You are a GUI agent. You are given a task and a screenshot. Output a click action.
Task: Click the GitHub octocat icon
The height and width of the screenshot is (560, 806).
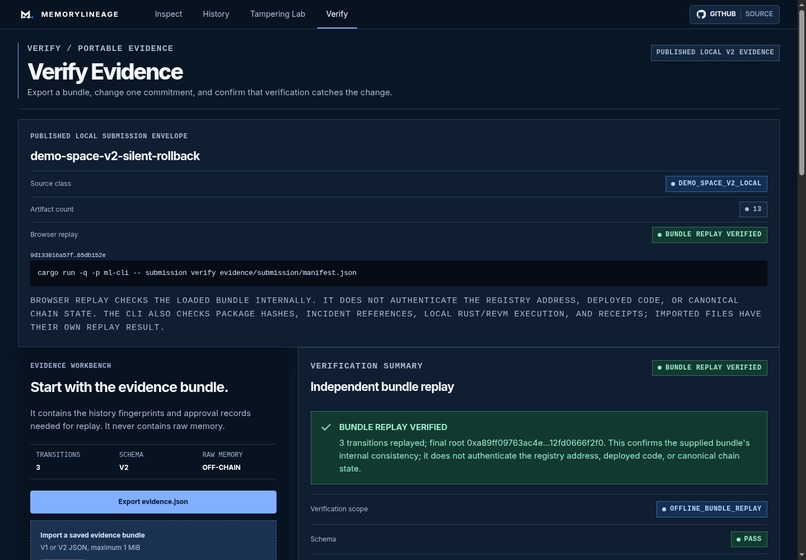701,14
